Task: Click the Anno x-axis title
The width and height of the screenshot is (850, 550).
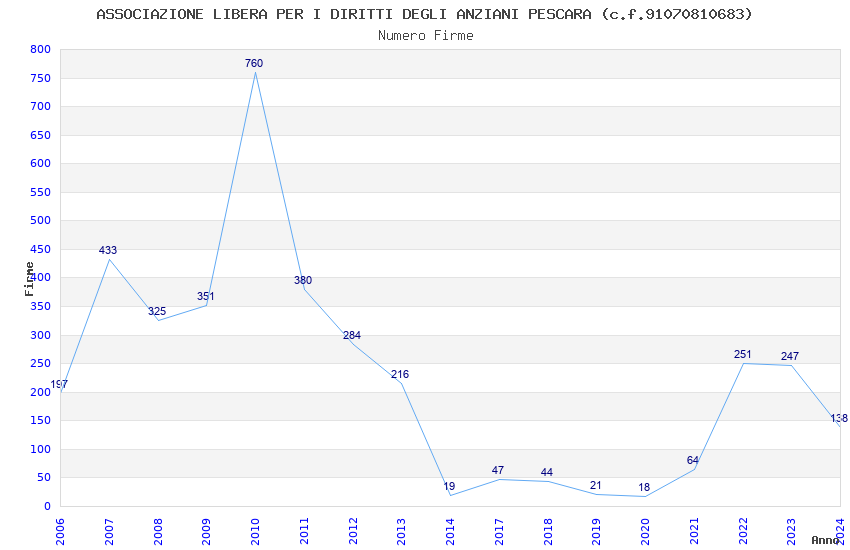Action: click(x=825, y=540)
